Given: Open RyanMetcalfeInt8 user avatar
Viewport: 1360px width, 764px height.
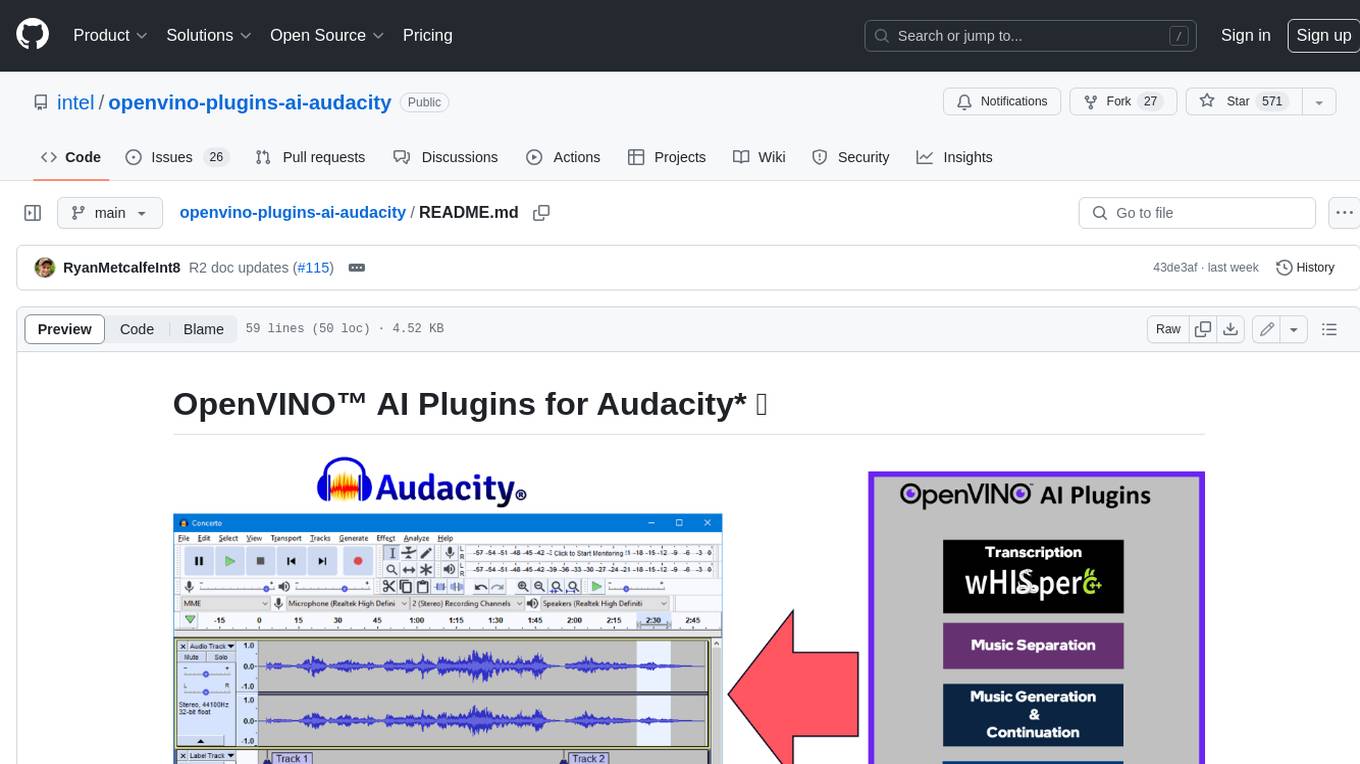Looking at the screenshot, I should 44,267.
